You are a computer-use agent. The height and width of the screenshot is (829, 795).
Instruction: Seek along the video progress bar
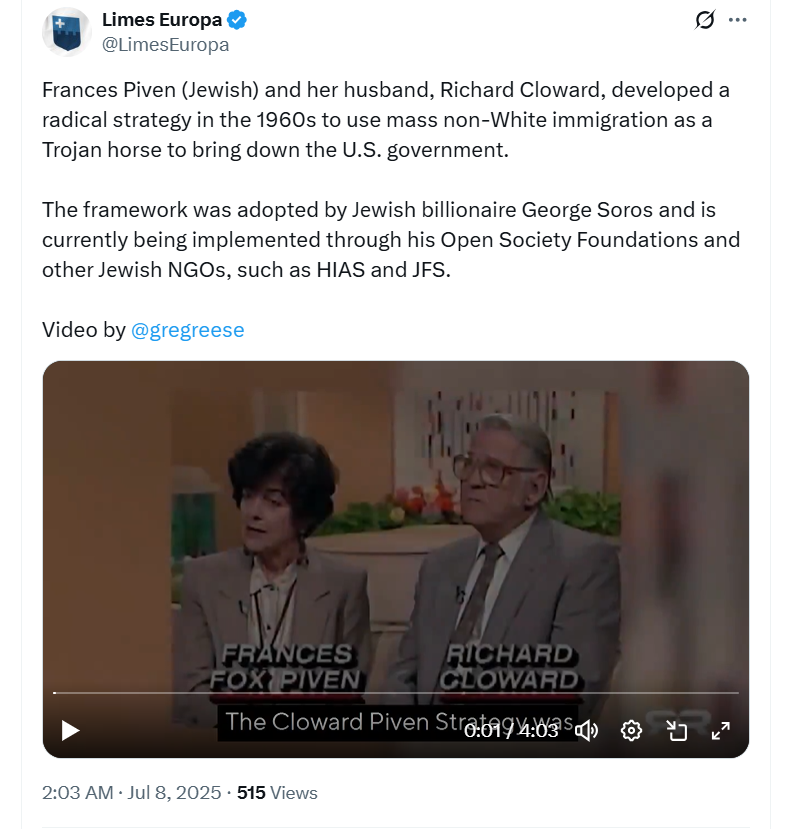pyautogui.click(x=396, y=693)
